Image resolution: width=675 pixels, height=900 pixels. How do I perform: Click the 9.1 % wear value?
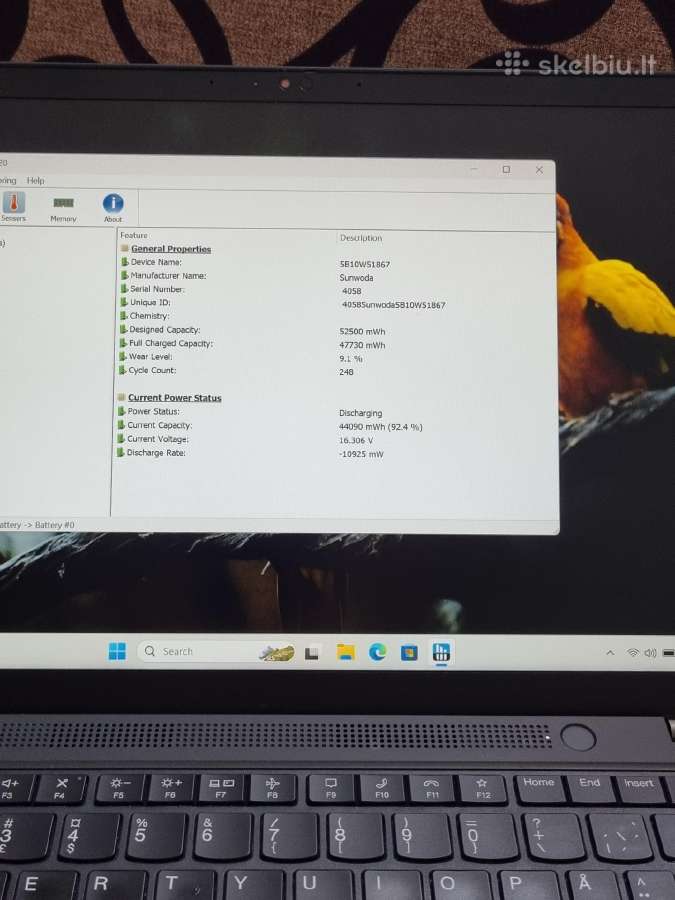pos(351,359)
